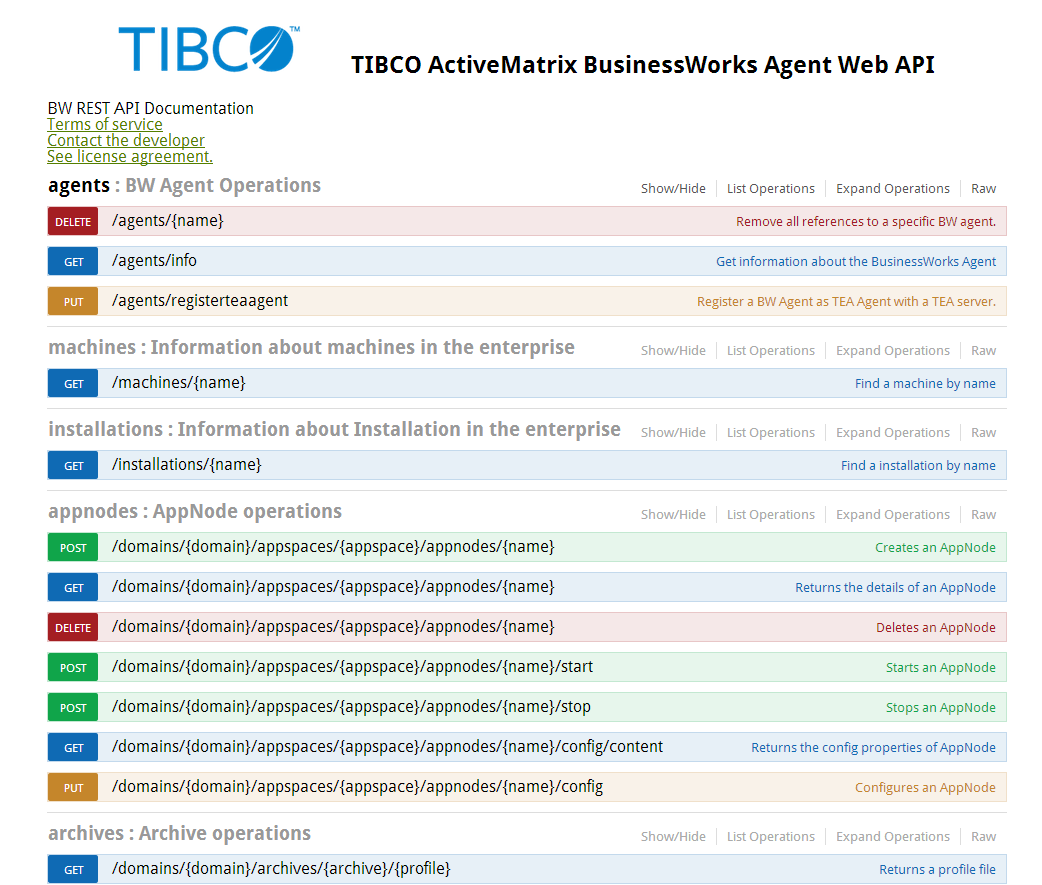Click Show/Hide for archives section

click(x=673, y=836)
